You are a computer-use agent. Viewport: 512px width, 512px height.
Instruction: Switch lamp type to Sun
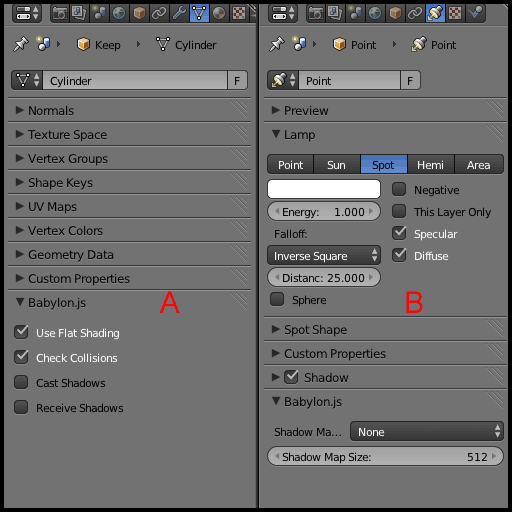coord(337,165)
